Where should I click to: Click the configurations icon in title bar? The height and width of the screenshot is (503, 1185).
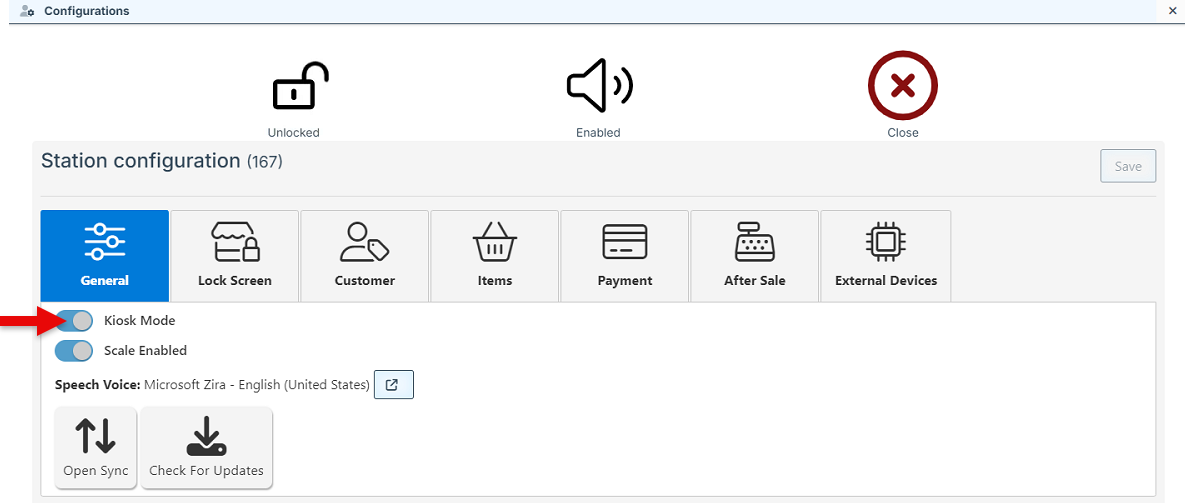[28, 11]
